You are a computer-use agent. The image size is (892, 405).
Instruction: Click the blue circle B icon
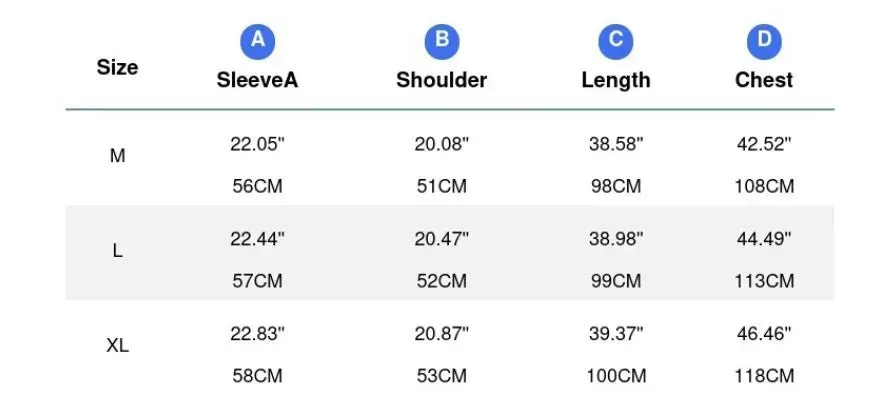click(x=442, y=42)
